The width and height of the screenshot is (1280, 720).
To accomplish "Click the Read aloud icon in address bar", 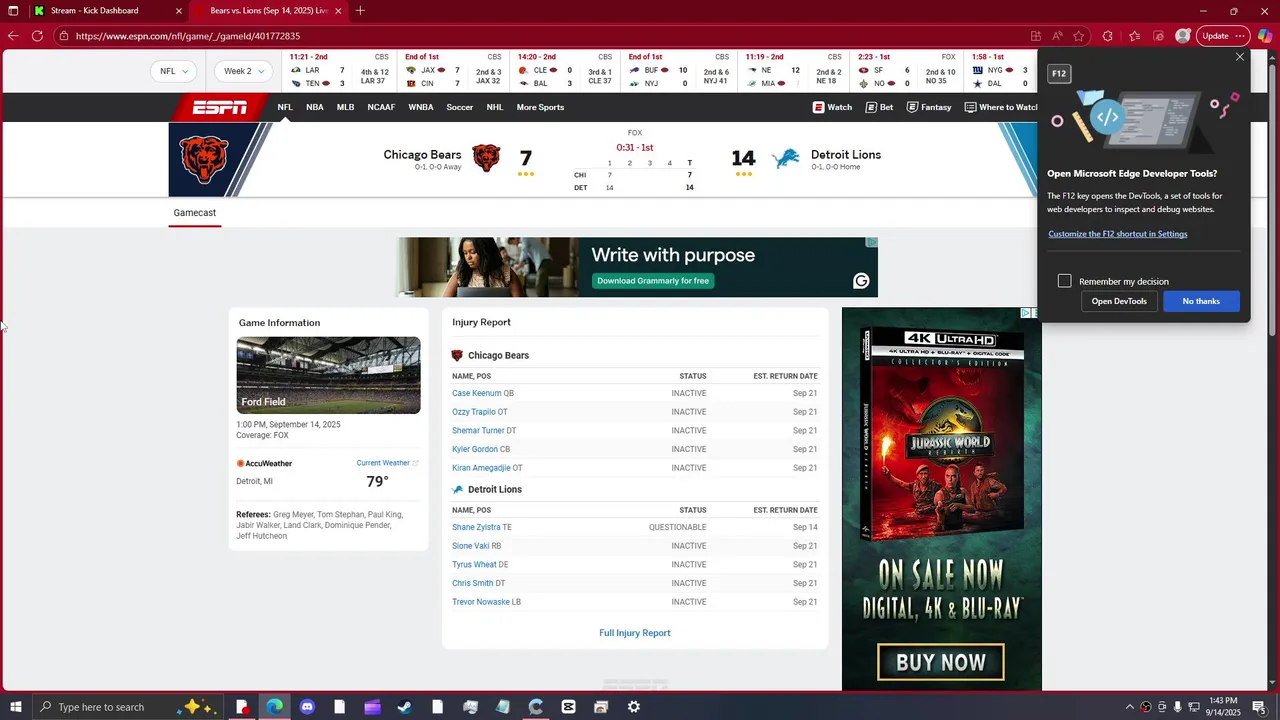I will click(x=1057, y=36).
